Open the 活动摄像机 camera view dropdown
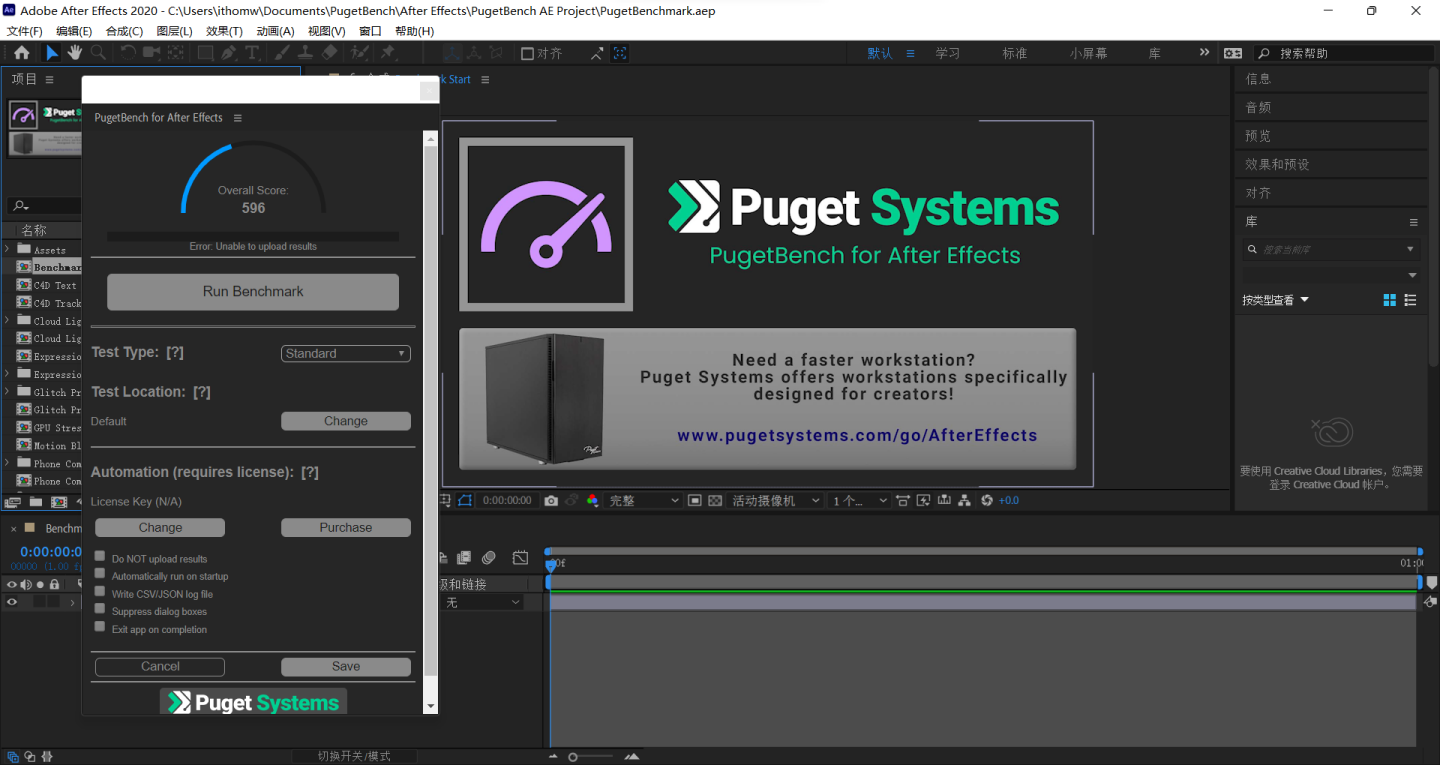 coord(775,500)
